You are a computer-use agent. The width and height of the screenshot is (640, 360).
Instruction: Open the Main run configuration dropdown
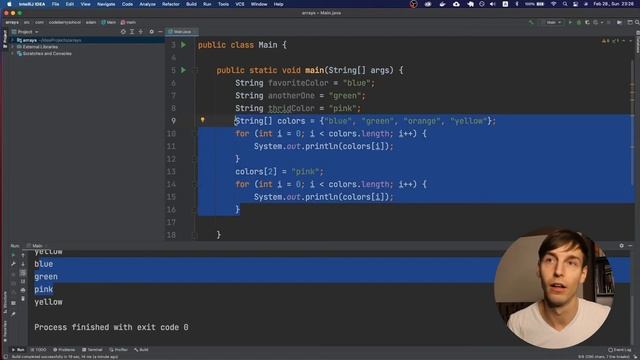[x=554, y=22]
